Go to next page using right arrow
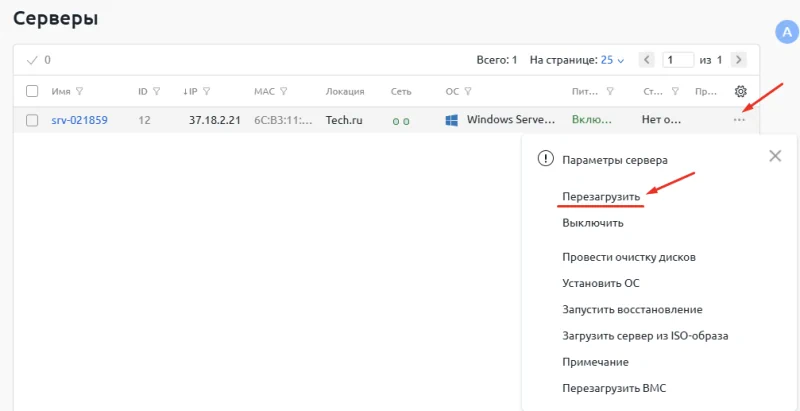This screenshot has height=411, width=800. pyautogui.click(x=739, y=60)
